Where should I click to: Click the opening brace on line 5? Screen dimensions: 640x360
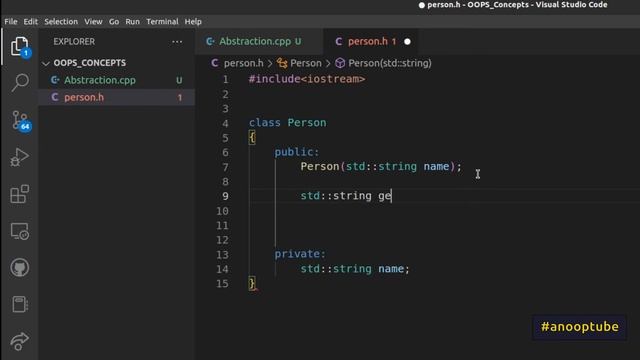[252, 138]
